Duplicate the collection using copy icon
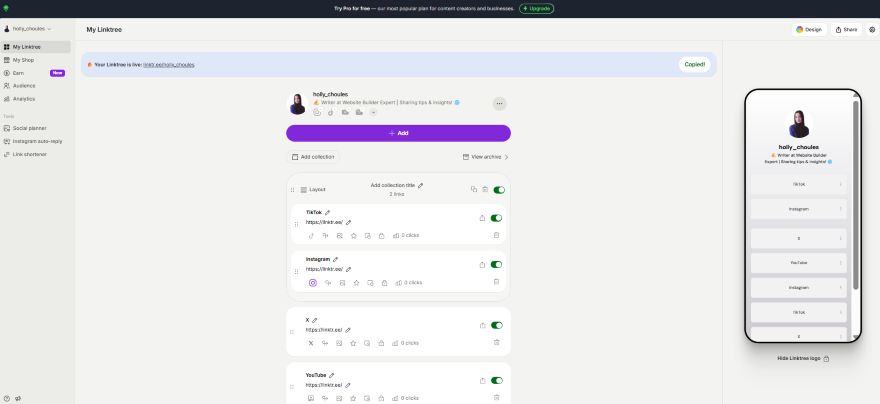This screenshot has width=880, height=404. (x=474, y=190)
